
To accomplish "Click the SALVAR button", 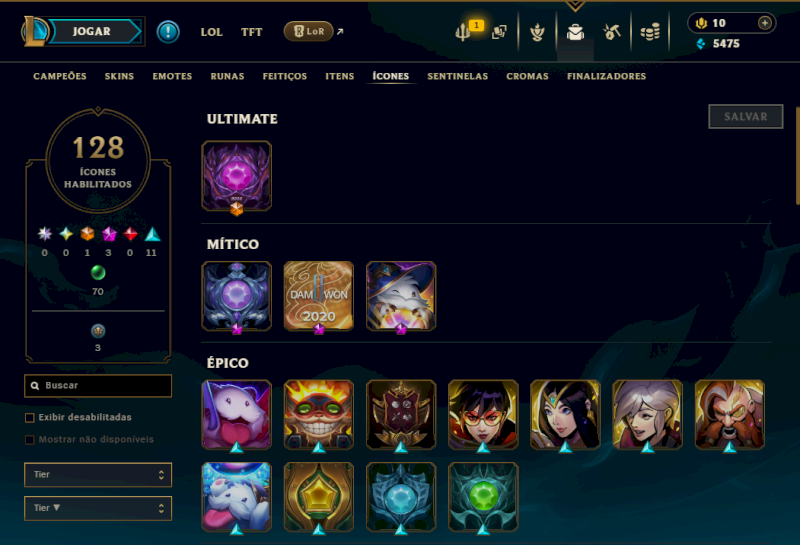I will (x=745, y=116).
